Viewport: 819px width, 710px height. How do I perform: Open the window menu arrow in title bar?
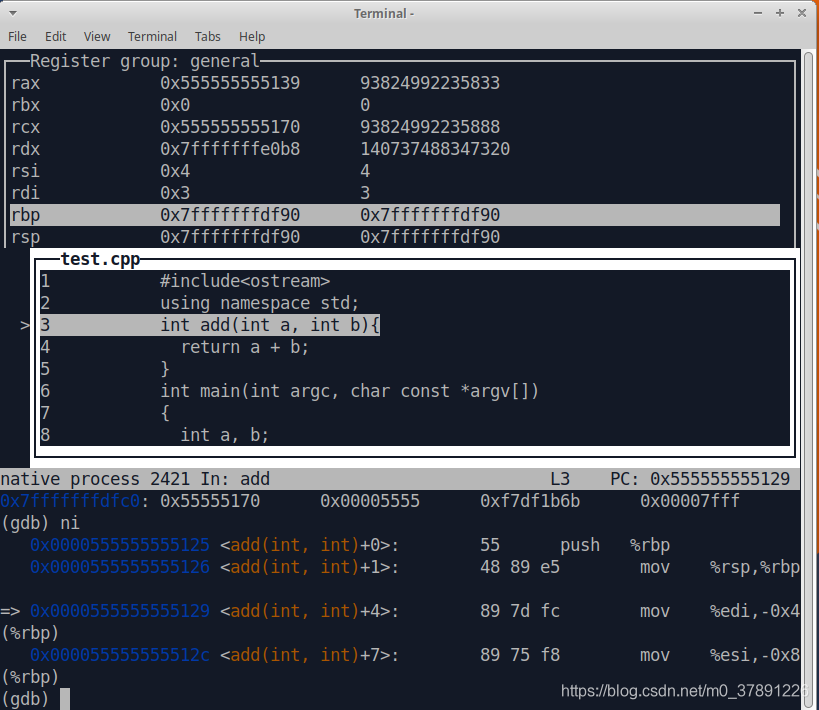tap(13, 13)
